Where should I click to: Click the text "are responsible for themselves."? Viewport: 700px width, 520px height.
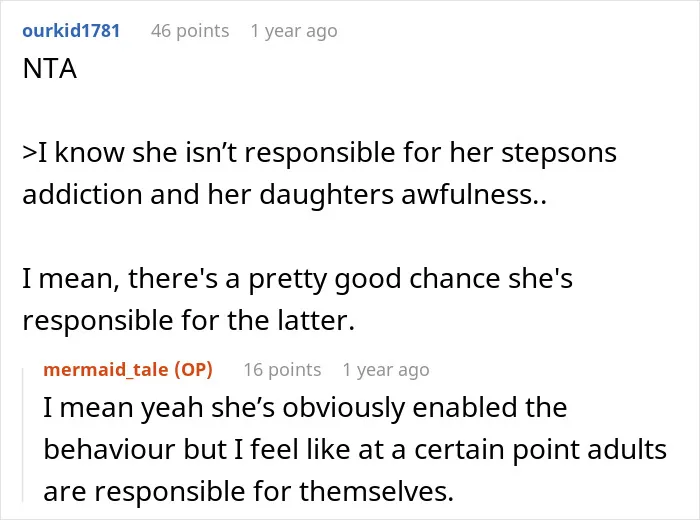coord(249,491)
